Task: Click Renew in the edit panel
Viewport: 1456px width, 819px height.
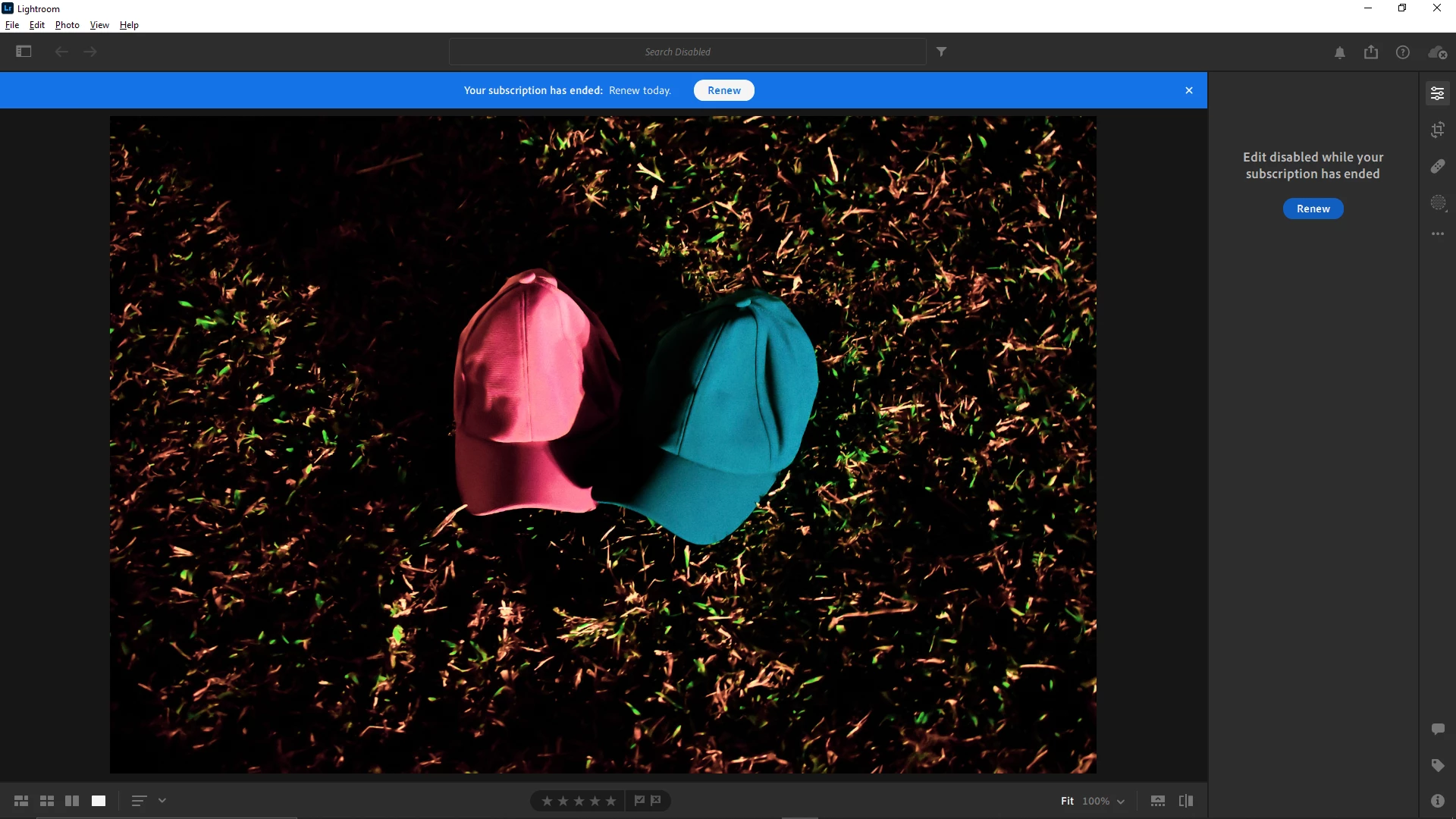Action: click(x=1313, y=209)
